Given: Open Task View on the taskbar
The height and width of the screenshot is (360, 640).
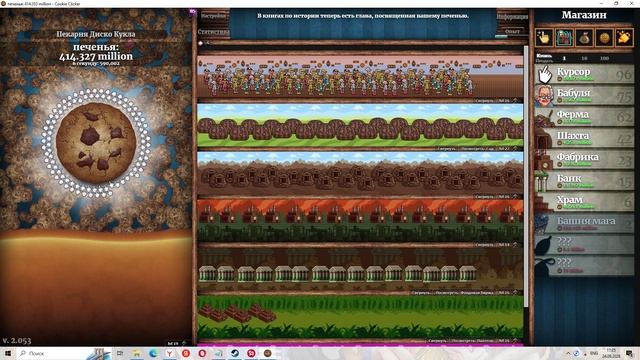Looking at the screenshot, I should pos(120,353).
